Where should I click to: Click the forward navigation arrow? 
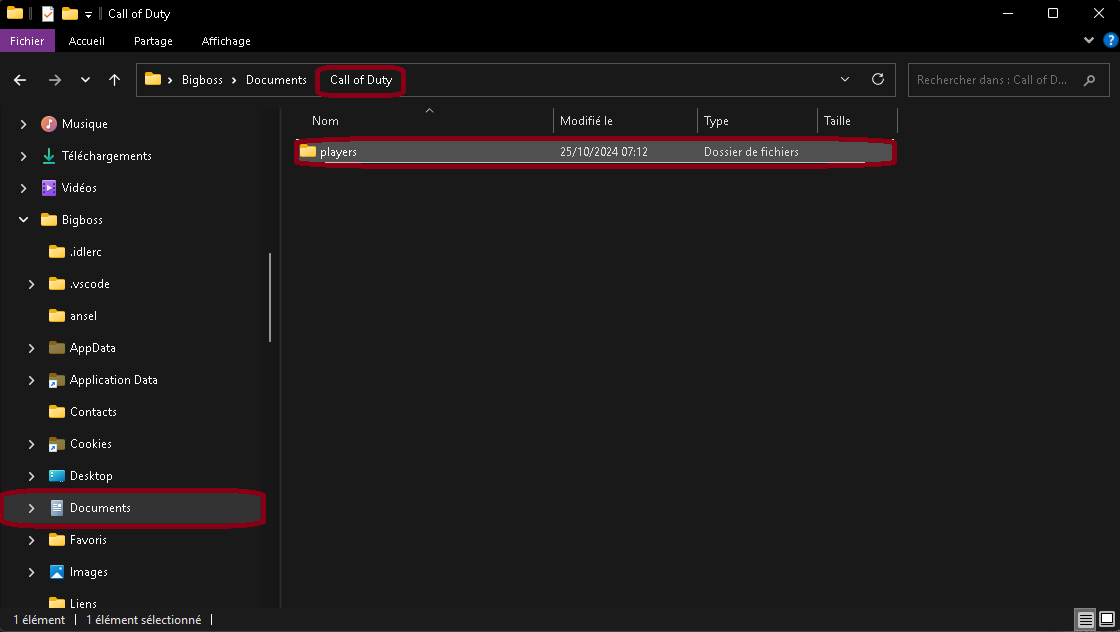(55, 80)
